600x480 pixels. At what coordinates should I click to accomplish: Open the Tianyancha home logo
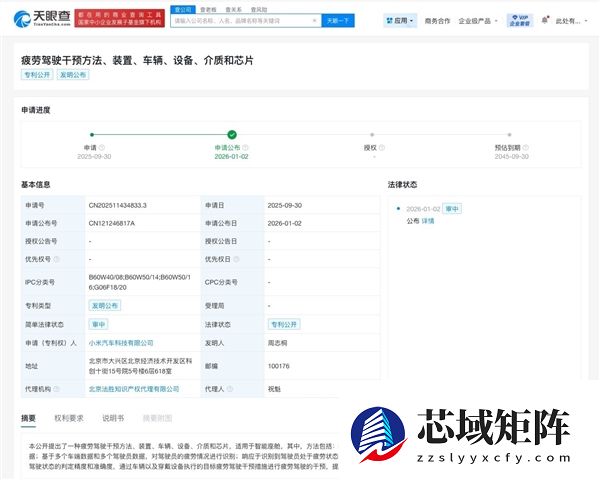[42, 18]
